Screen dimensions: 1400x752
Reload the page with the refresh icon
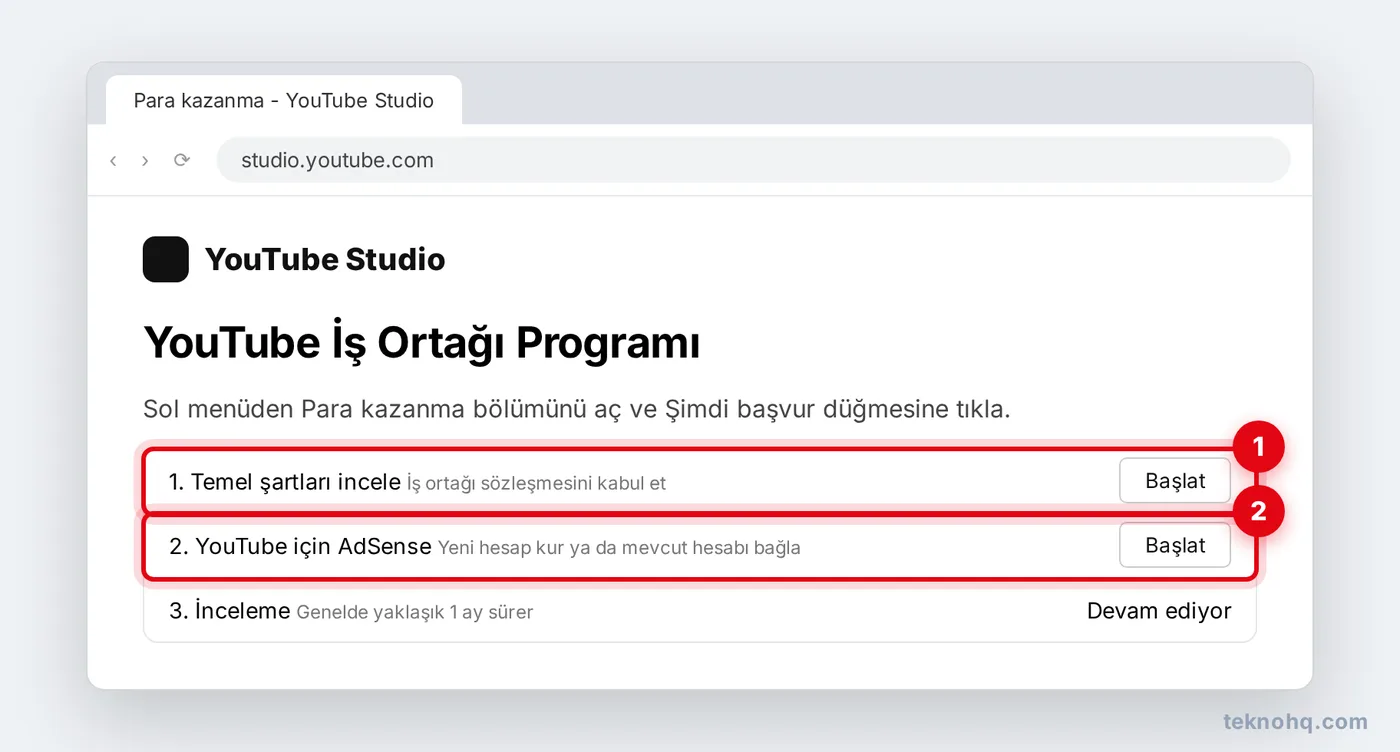181,160
